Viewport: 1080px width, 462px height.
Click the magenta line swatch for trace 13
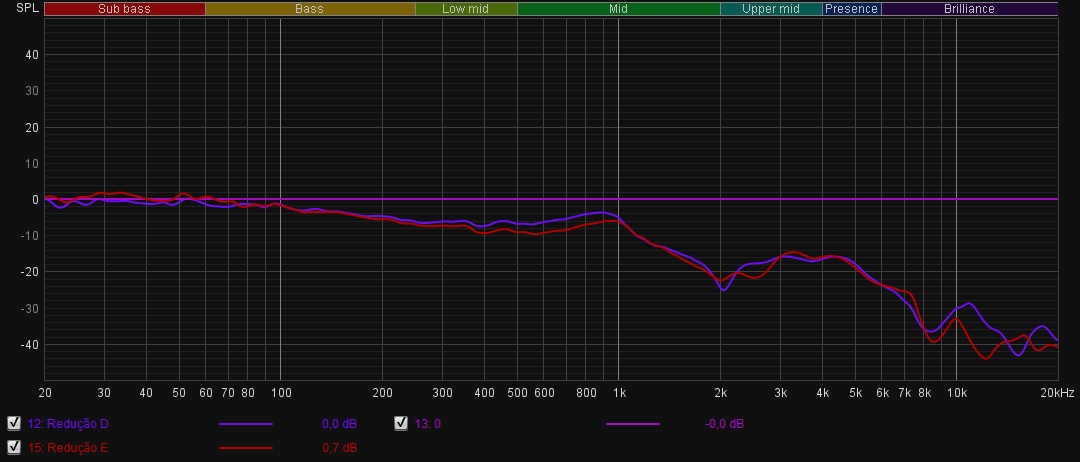[x=633, y=424]
